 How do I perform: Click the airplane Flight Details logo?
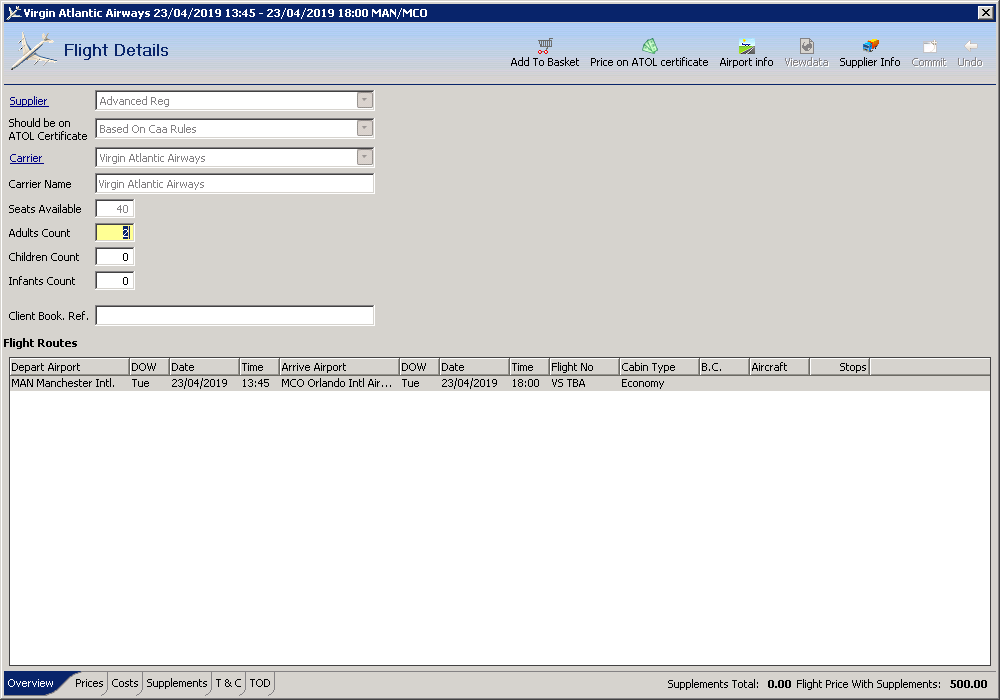pos(33,51)
